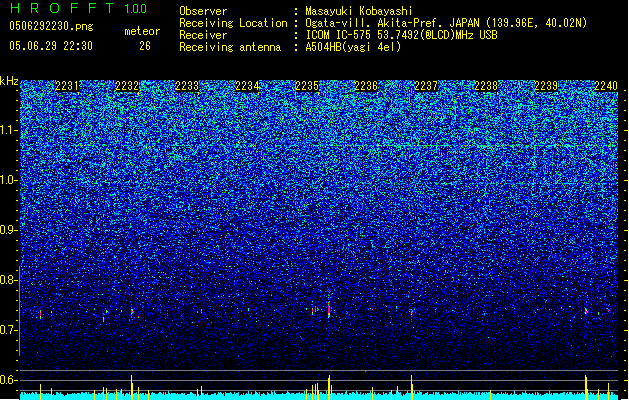Select the ICOM IC-575 53.7492 MHz USB text

(402, 35)
